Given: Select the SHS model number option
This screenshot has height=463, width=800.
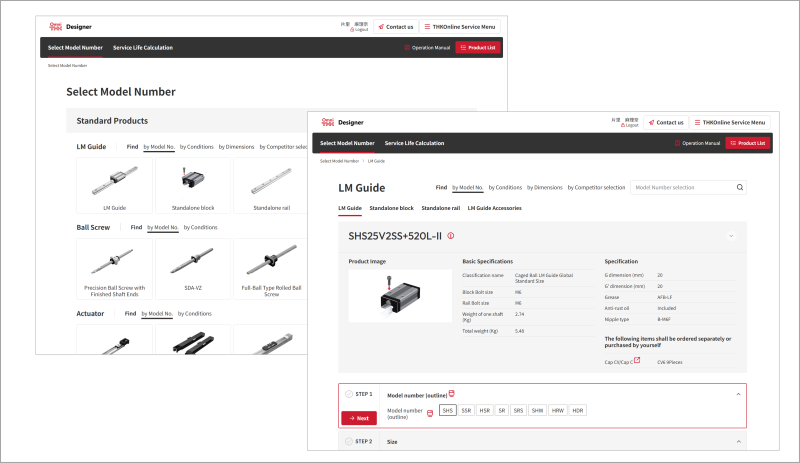Looking at the screenshot, I should pos(448,411).
